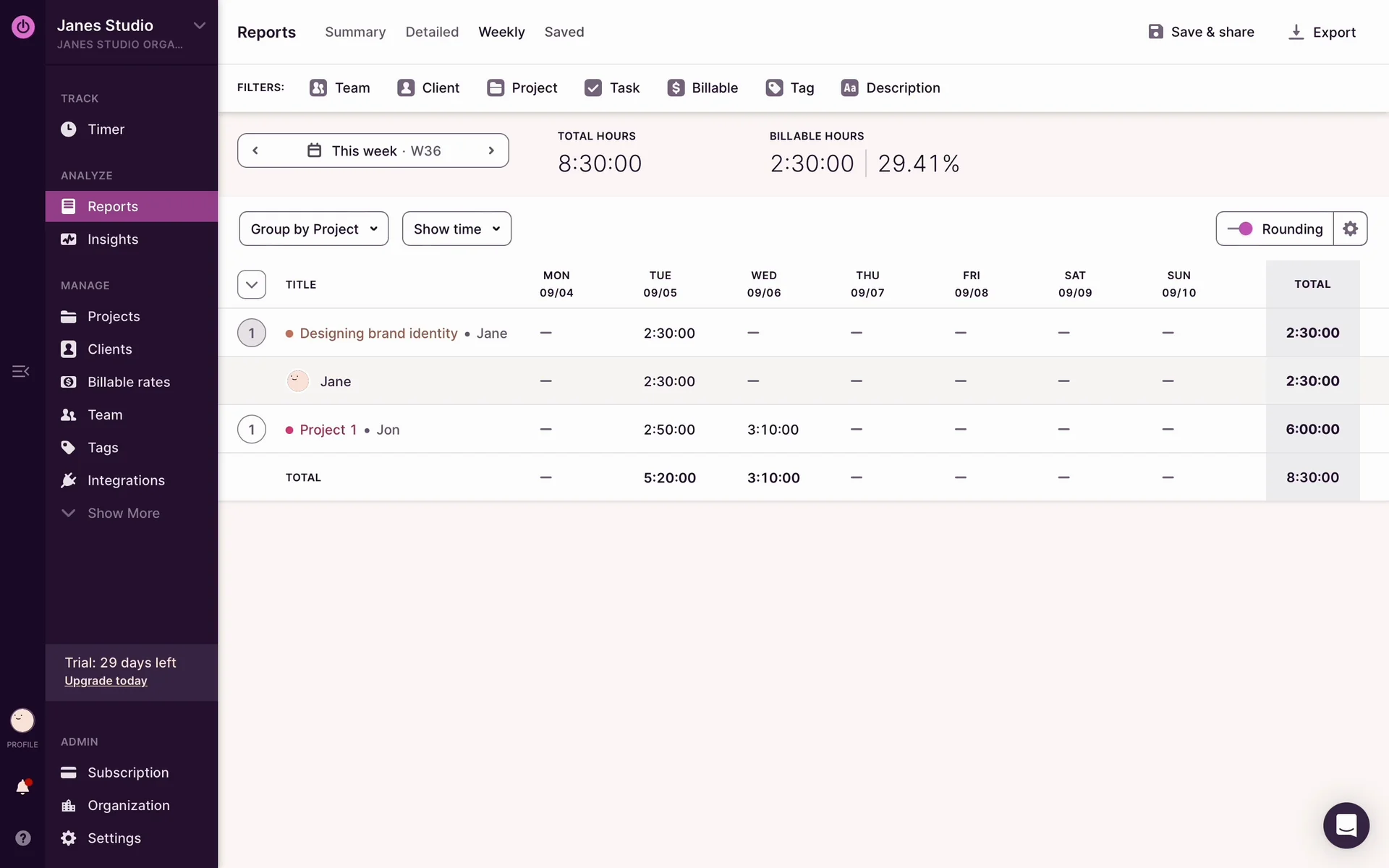The height and width of the screenshot is (868, 1389).
Task: Collapse the sidebar menu icon
Action: point(20,371)
